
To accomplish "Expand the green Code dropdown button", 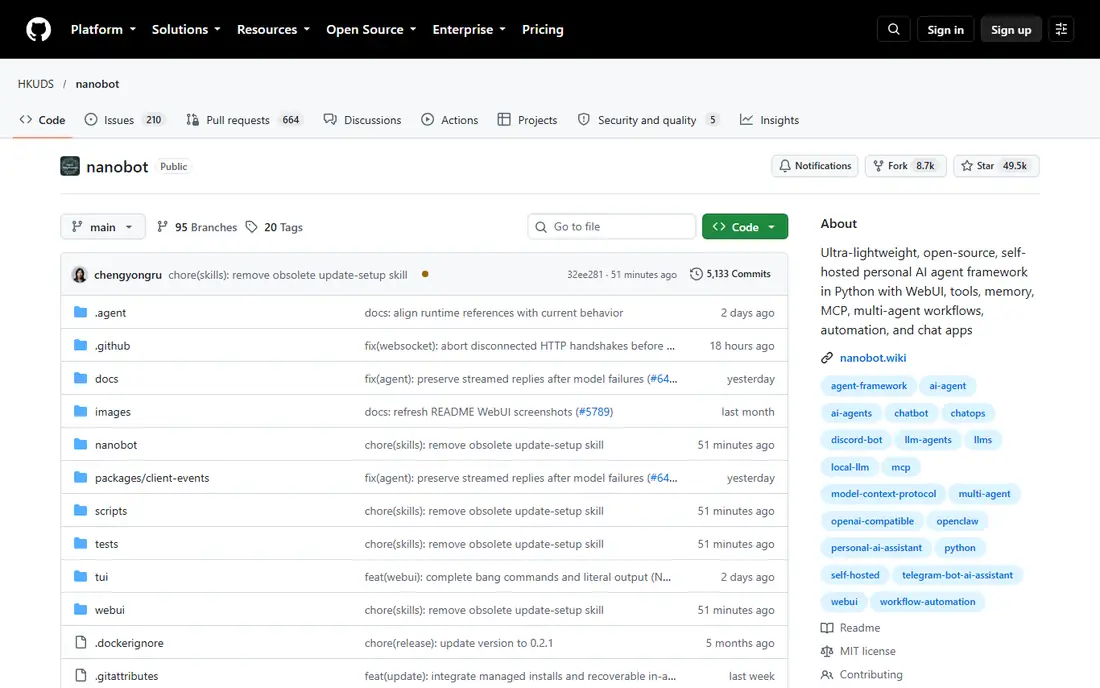I will (x=744, y=227).
